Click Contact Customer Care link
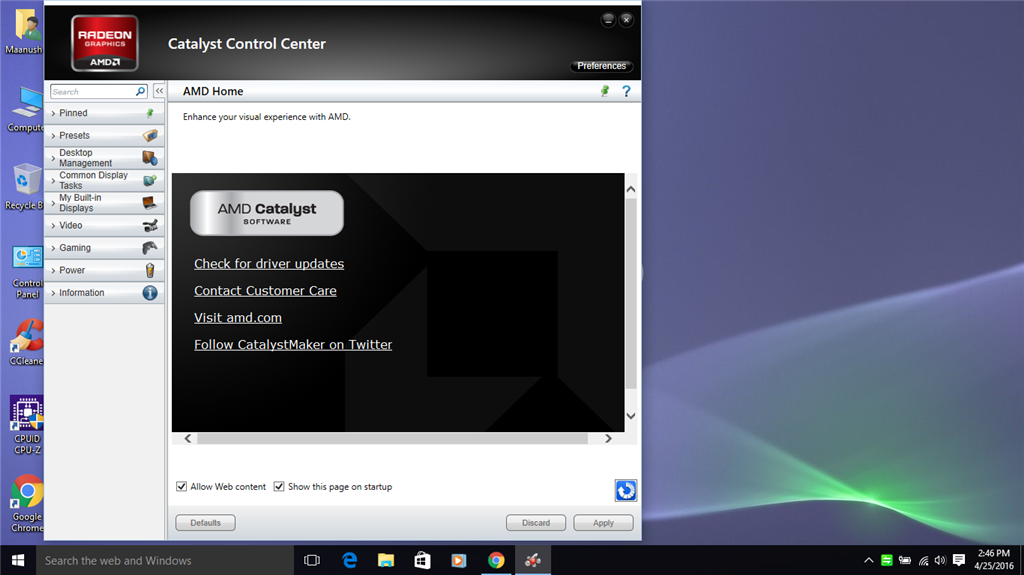This screenshot has height=575, width=1024. [x=265, y=290]
